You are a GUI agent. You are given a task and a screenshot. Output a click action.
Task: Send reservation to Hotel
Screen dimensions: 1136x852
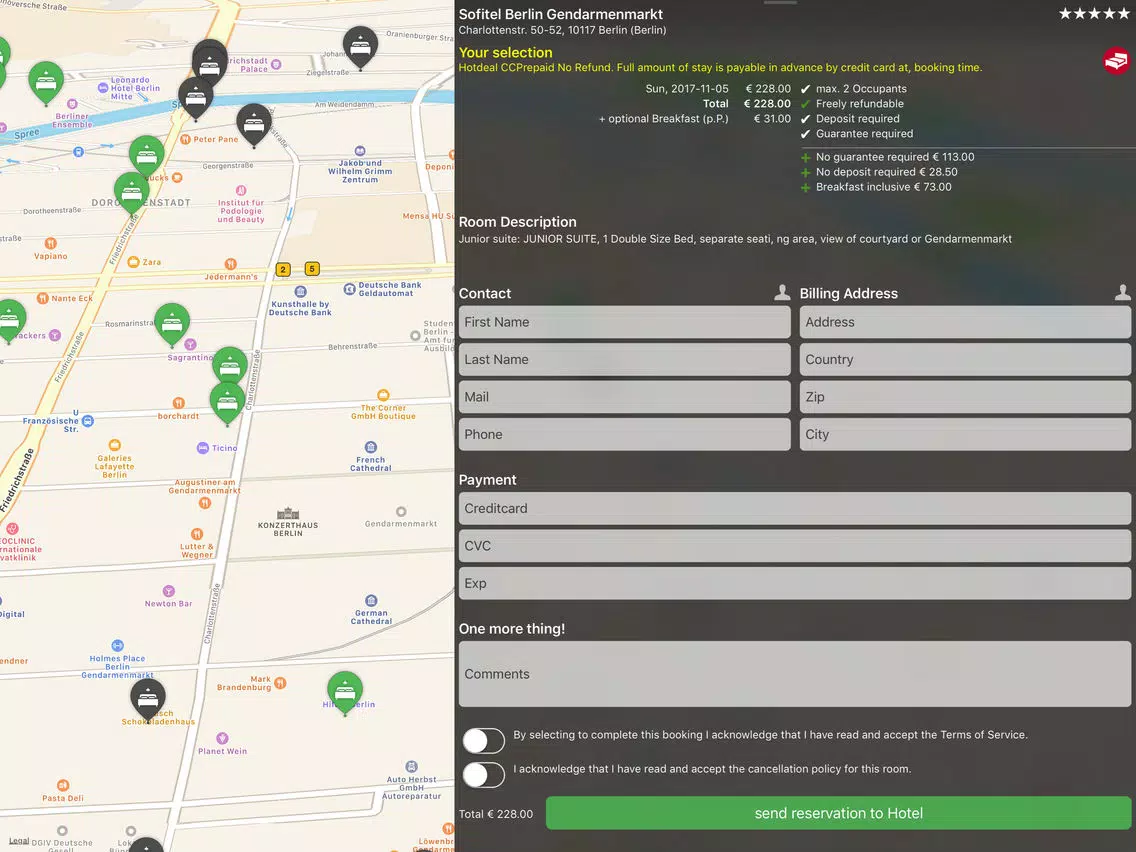[838, 813]
